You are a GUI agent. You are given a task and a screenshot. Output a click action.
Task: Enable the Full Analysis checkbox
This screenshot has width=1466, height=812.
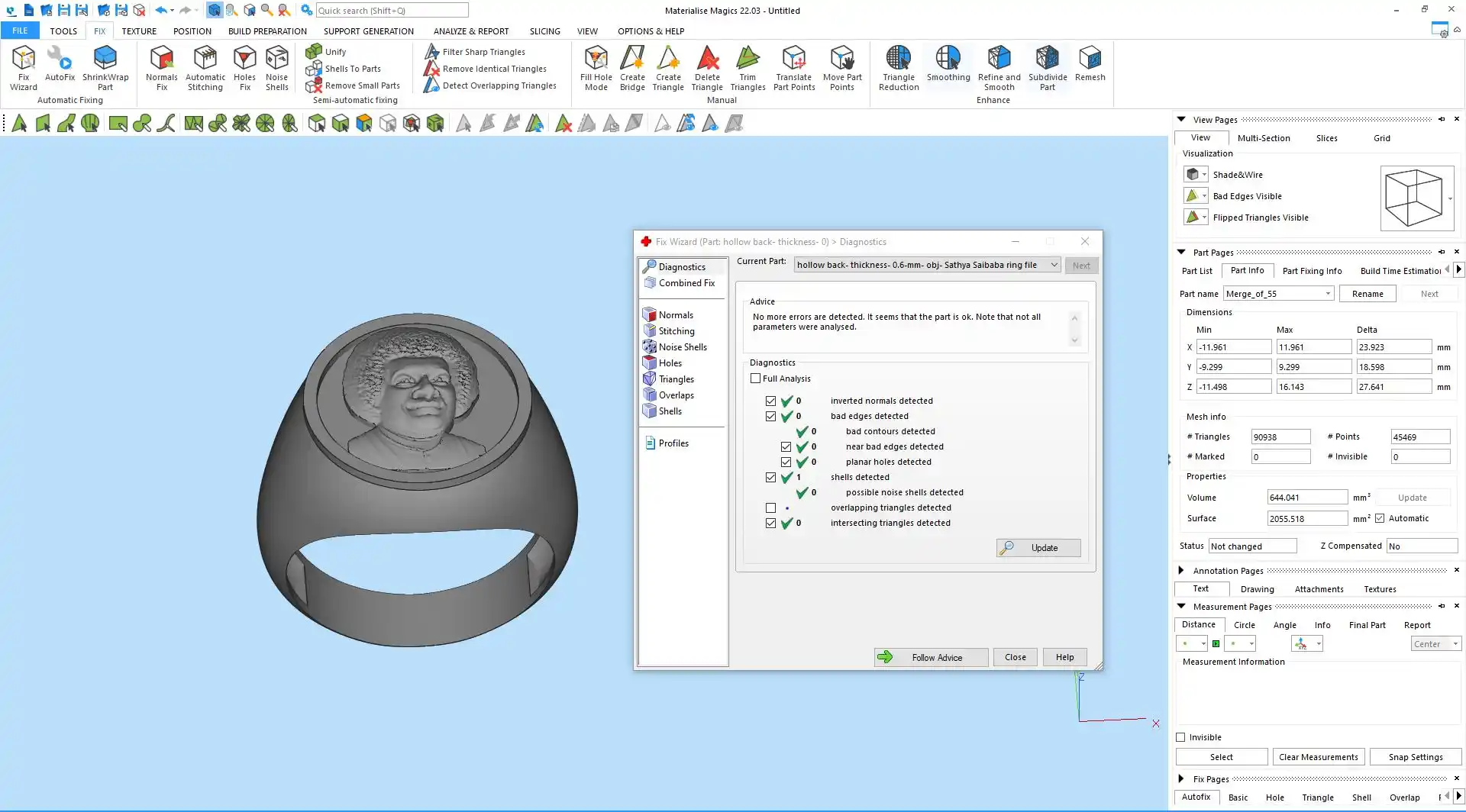756,379
